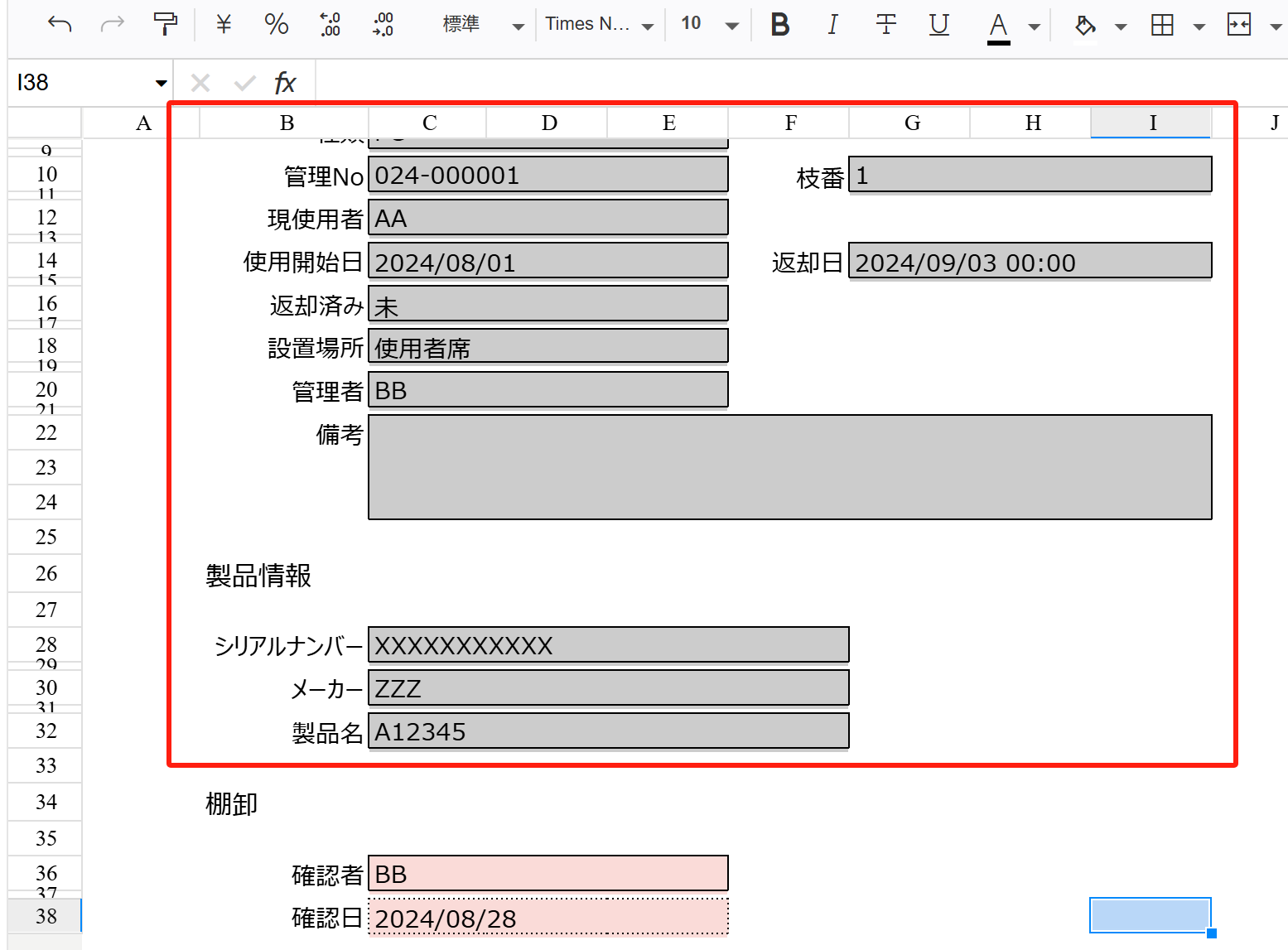Image resolution: width=1288 pixels, height=950 pixels.
Task: Toggle strikethrough formatting
Action: click(x=885, y=25)
